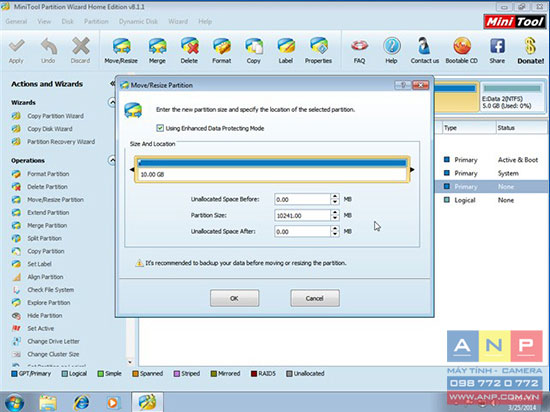The image size is (550, 412).
Task: Click the Copy toolbar icon
Action: click(254, 50)
